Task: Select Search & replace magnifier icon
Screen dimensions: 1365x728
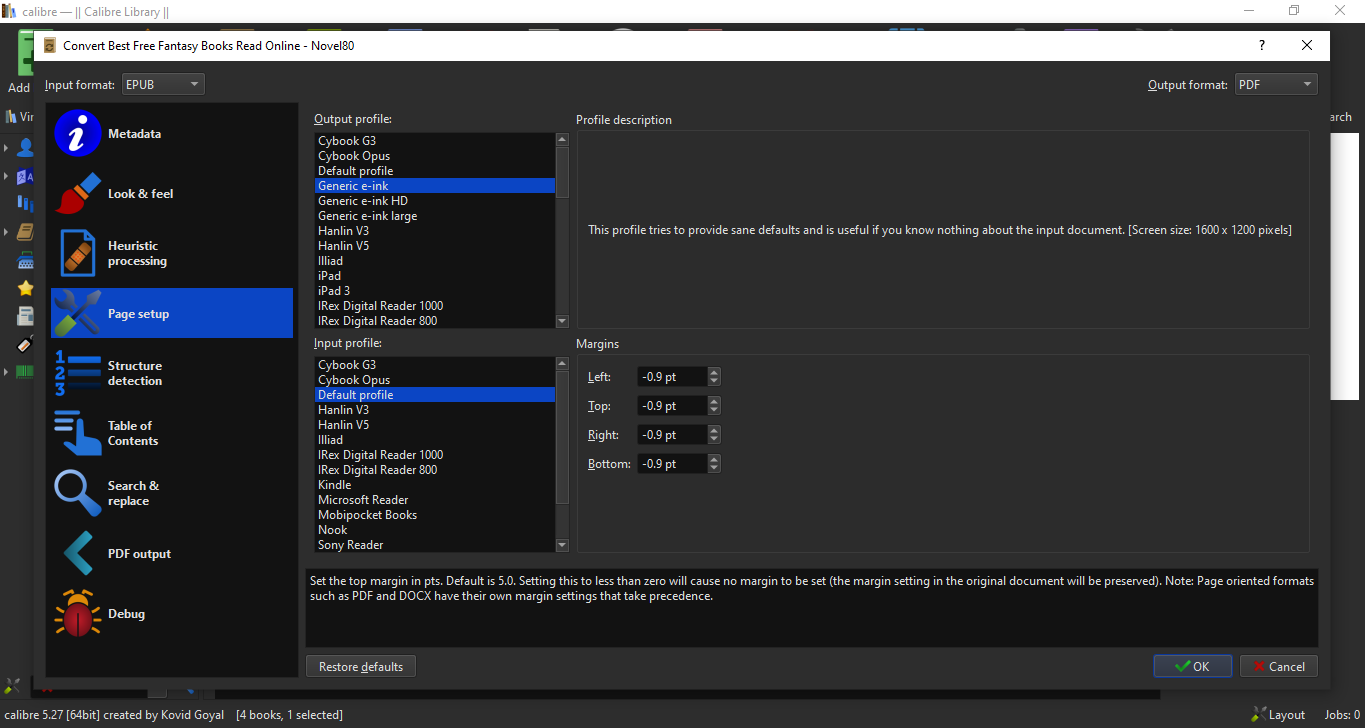Action: click(x=78, y=494)
